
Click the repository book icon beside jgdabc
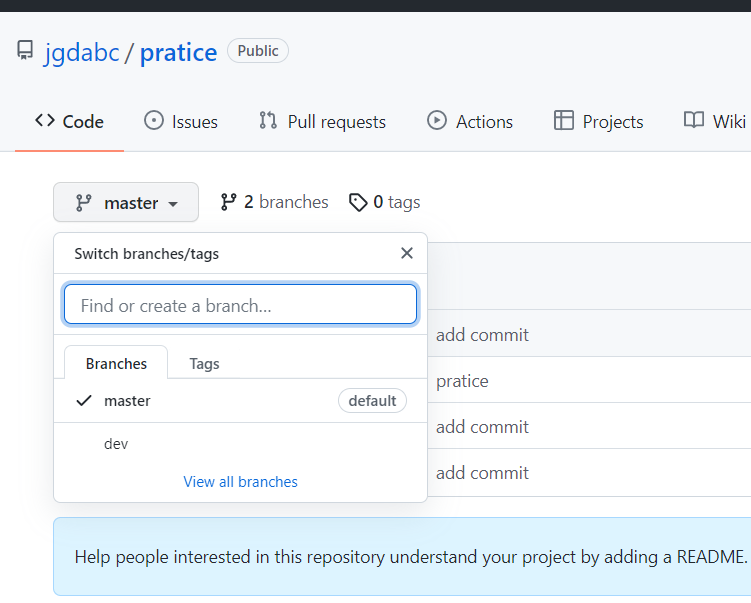point(25,50)
